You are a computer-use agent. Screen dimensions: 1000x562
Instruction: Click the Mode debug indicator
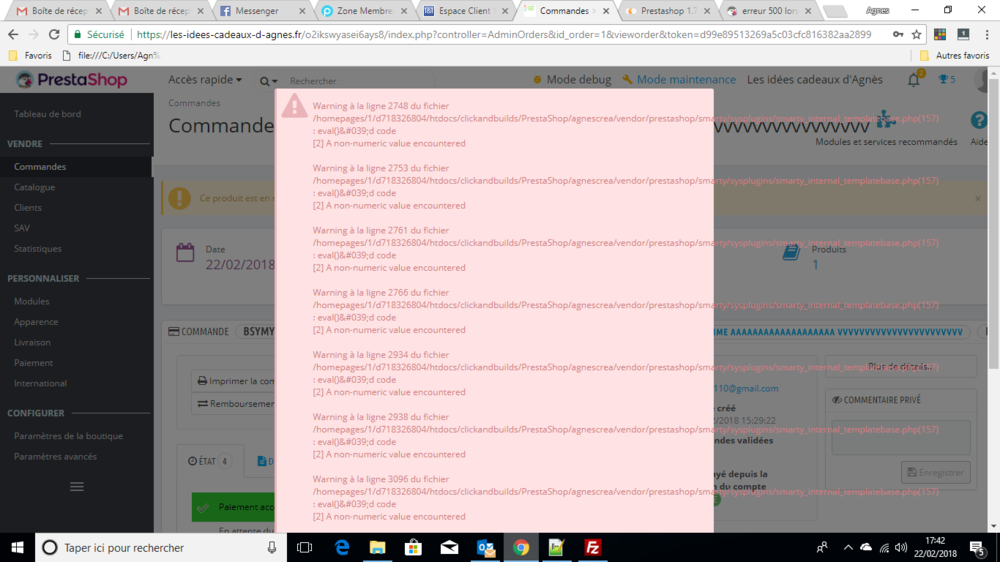(x=571, y=80)
